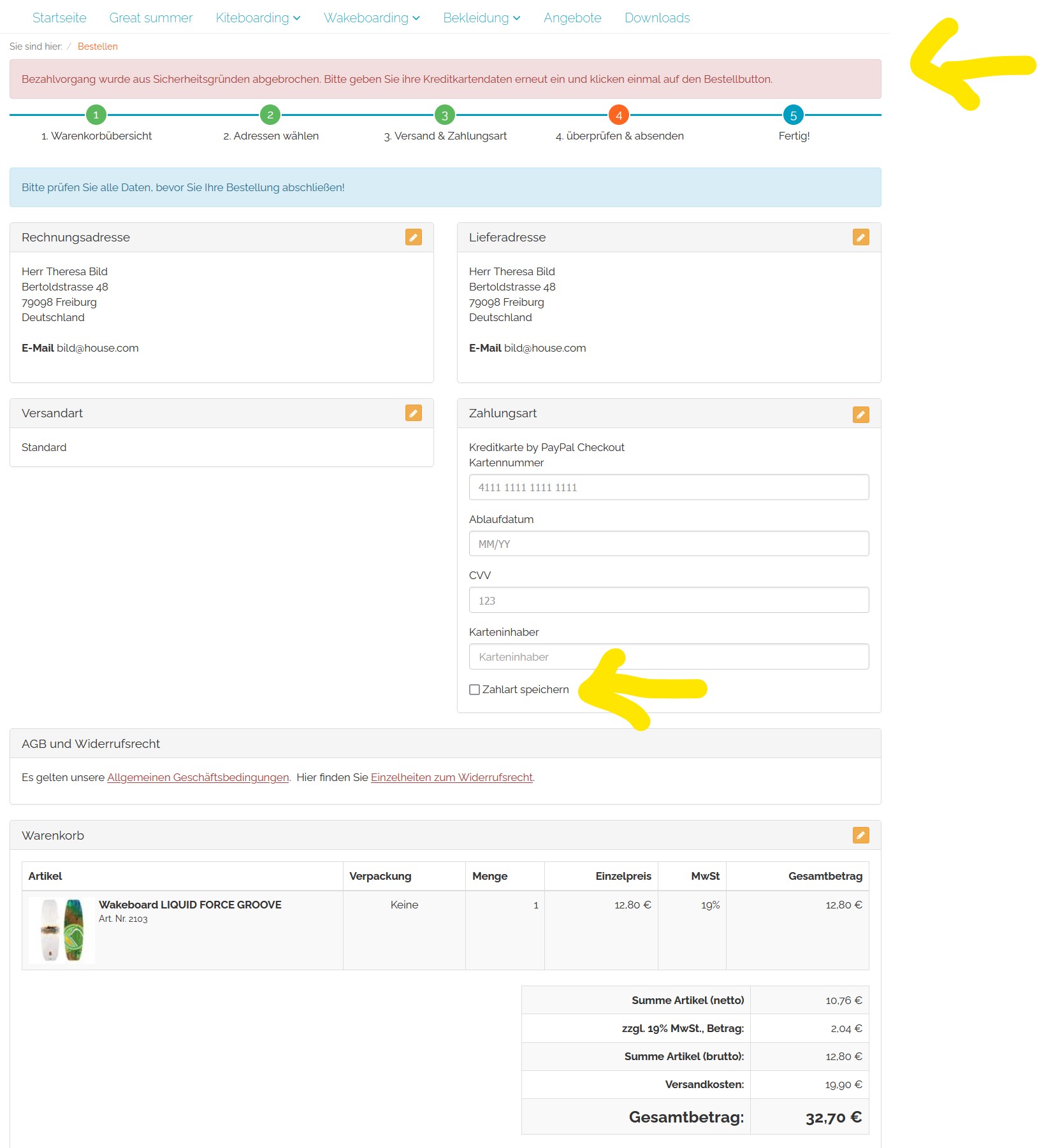Go to step 2 Adressen wählen circle
Image resolution: width=1037 pixels, height=1148 pixels.
pos(270,115)
